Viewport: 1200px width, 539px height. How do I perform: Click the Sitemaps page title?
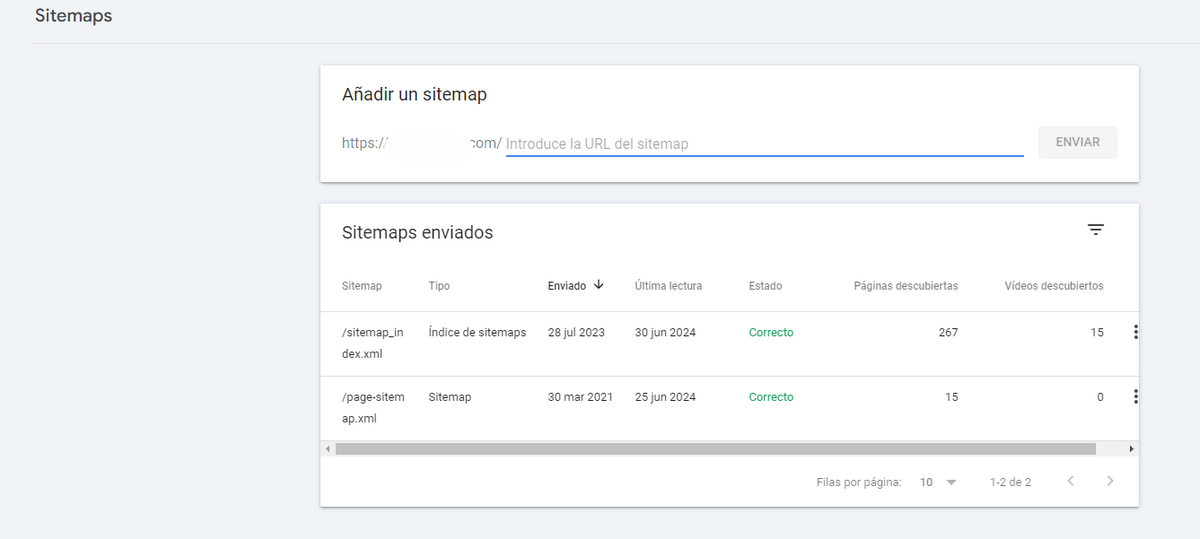73,16
